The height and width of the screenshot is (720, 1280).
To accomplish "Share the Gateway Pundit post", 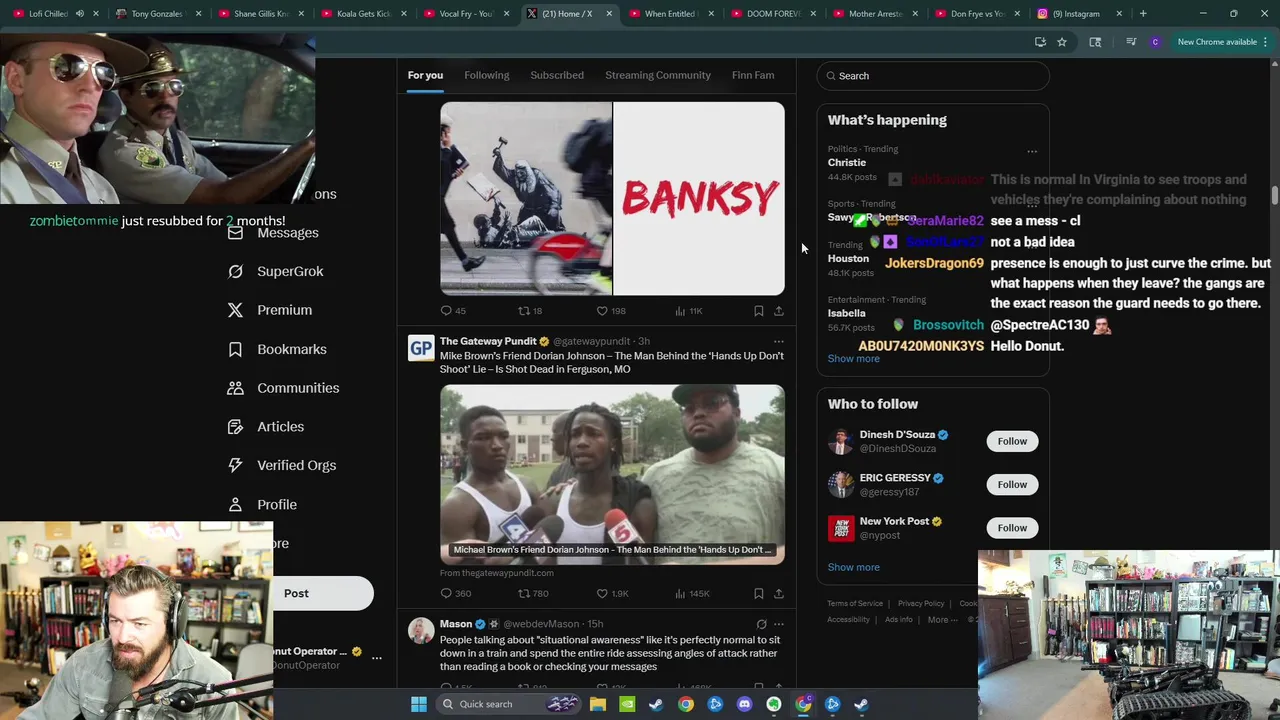I will click(778, 594).
